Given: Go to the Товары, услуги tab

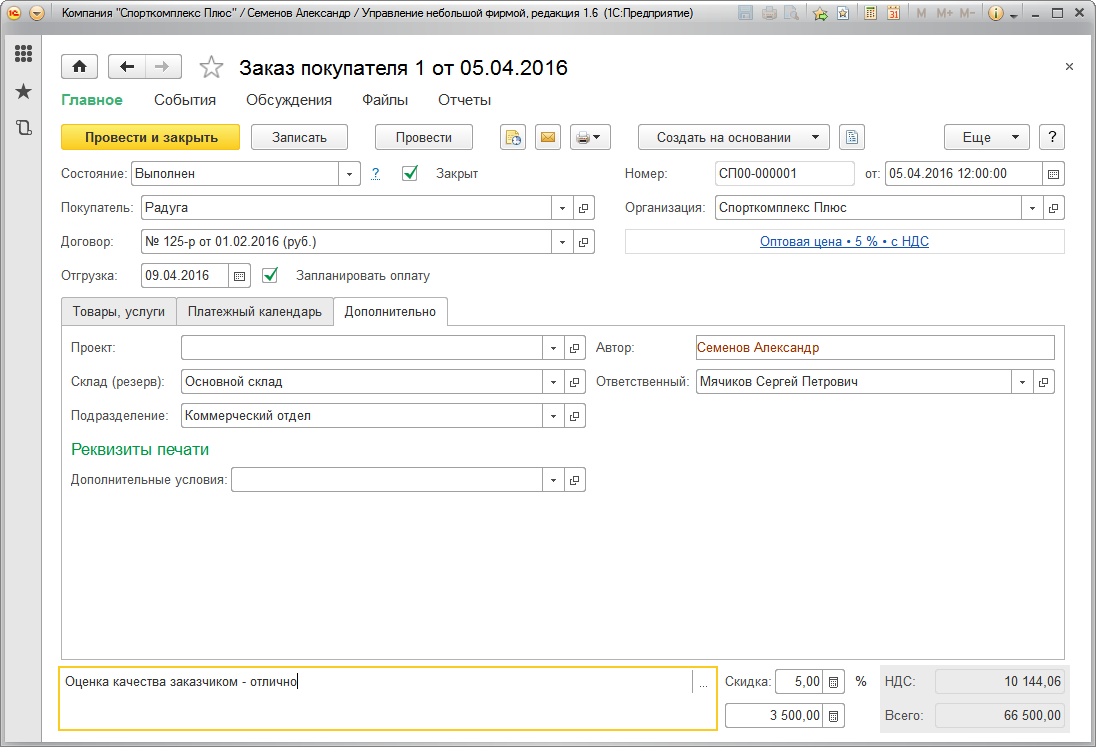Looking at the screenshot, I should (x=119, y=312).
